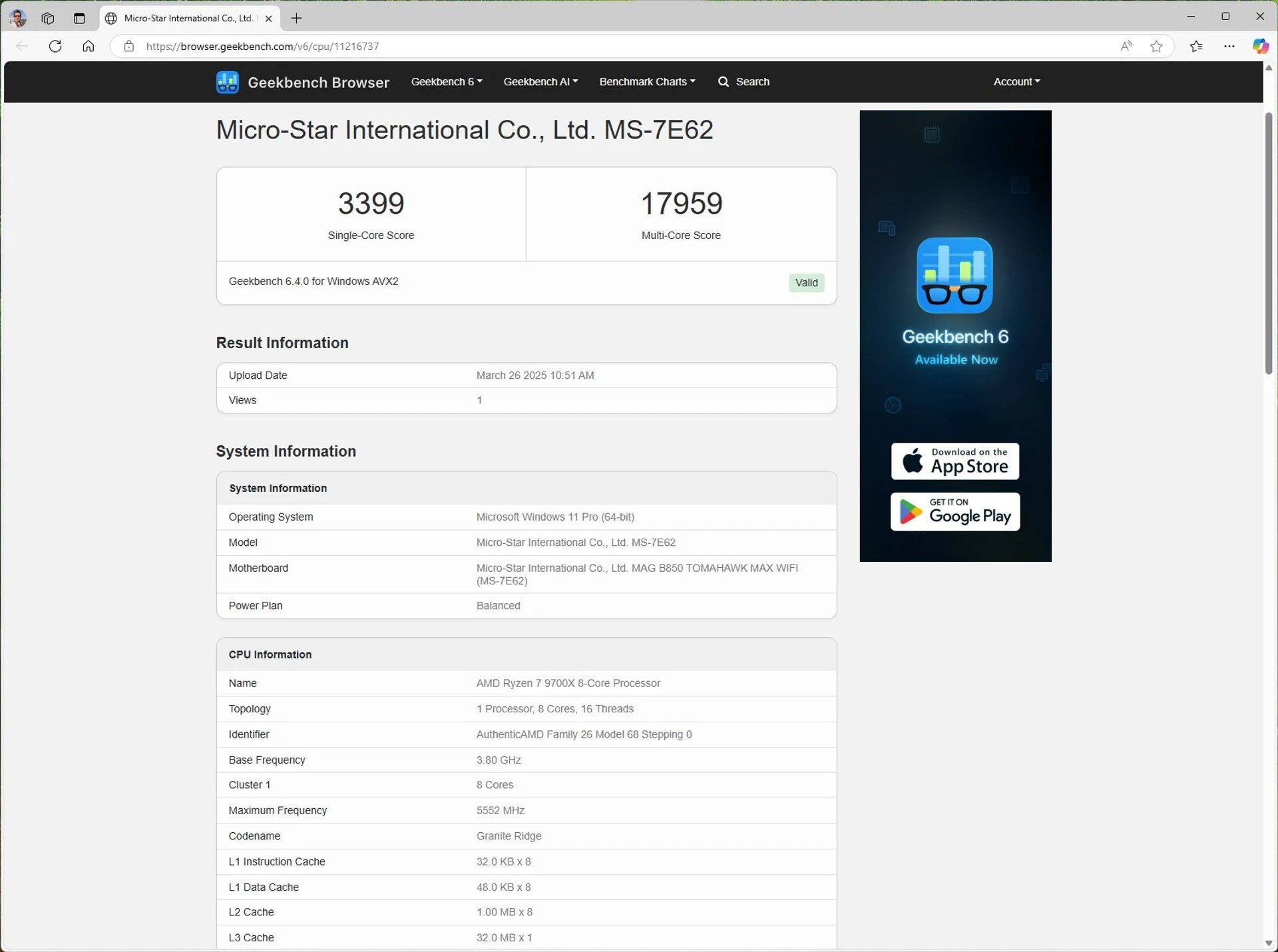The height and width of the screenshot is (952, 1278).
Task: Click the Geekbench Browser title link
Action: click(318, 83)
